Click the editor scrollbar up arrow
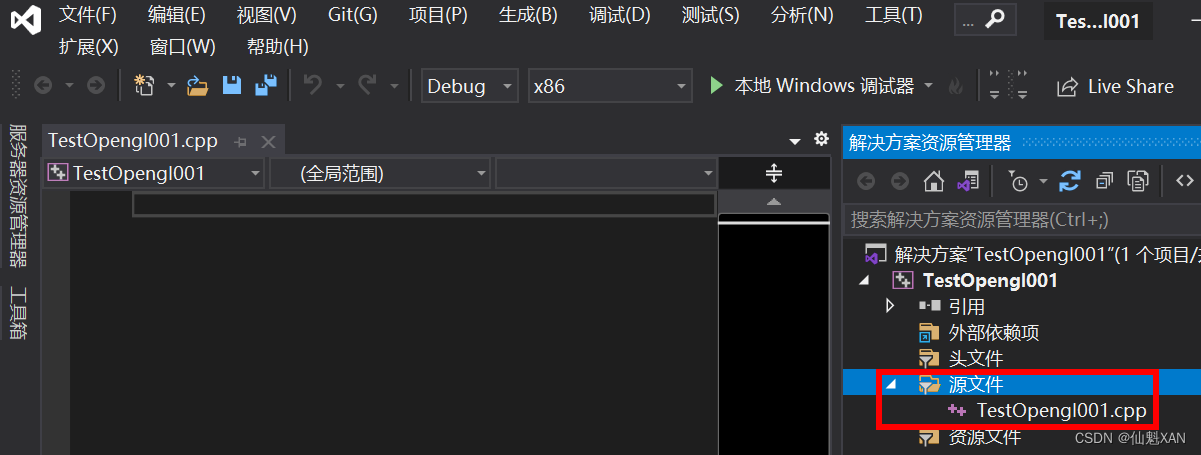1201x455 pixels. pyautogui.click(x=773, y=202)
